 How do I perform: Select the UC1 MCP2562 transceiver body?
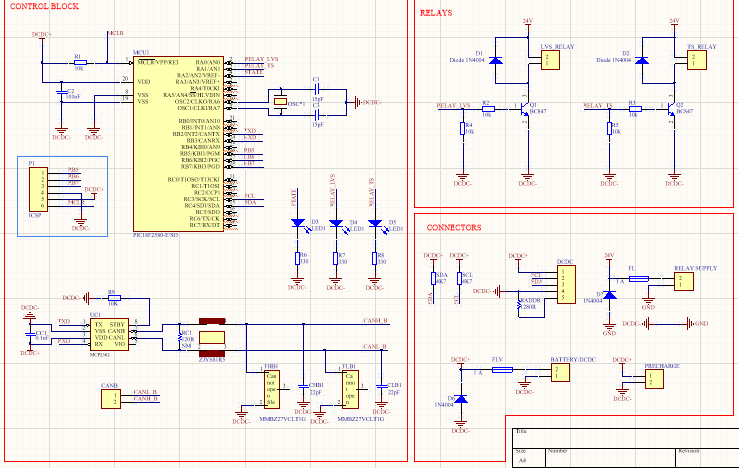(109, 334)
